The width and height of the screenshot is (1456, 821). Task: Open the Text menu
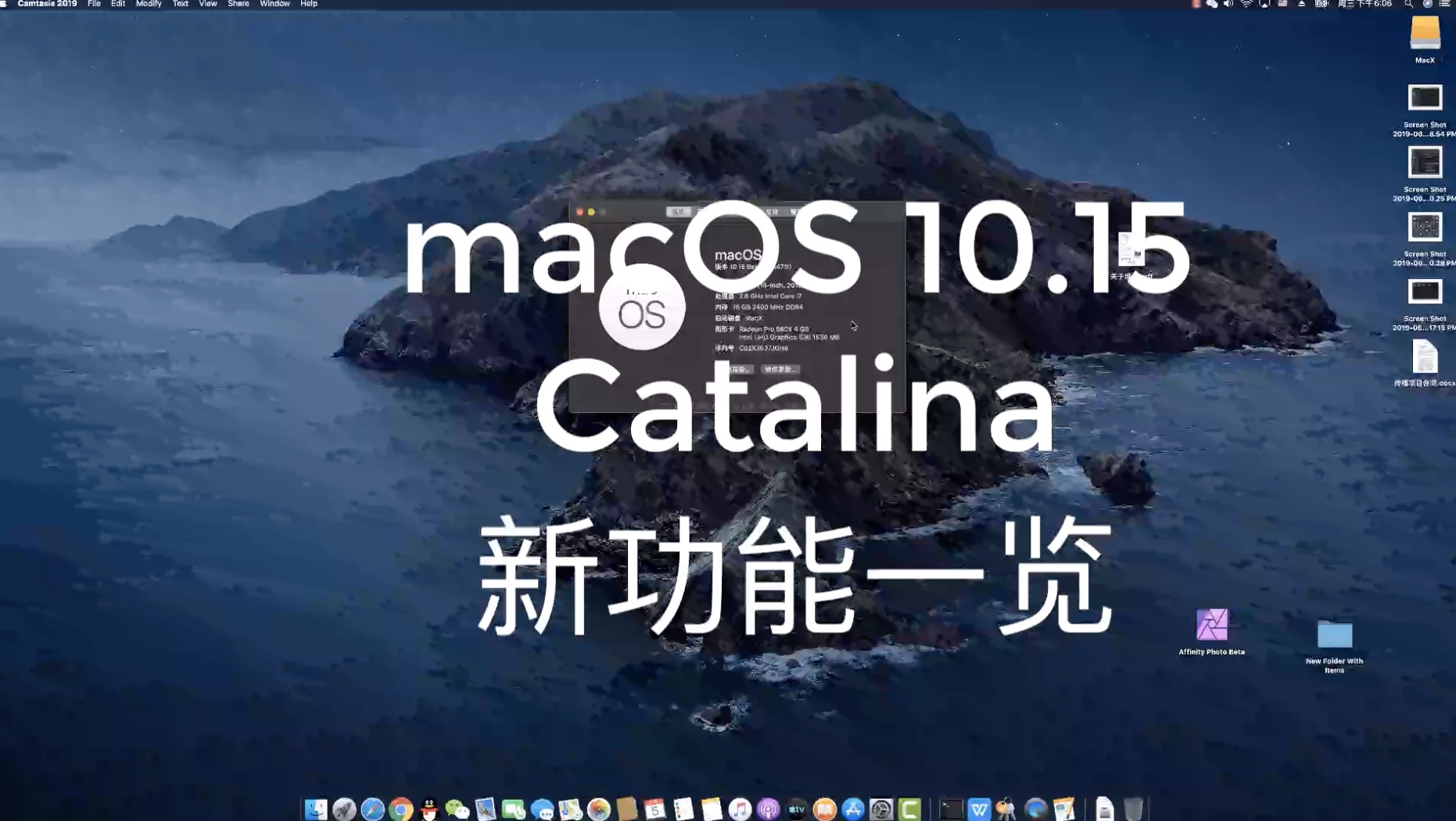pos(180,4)
